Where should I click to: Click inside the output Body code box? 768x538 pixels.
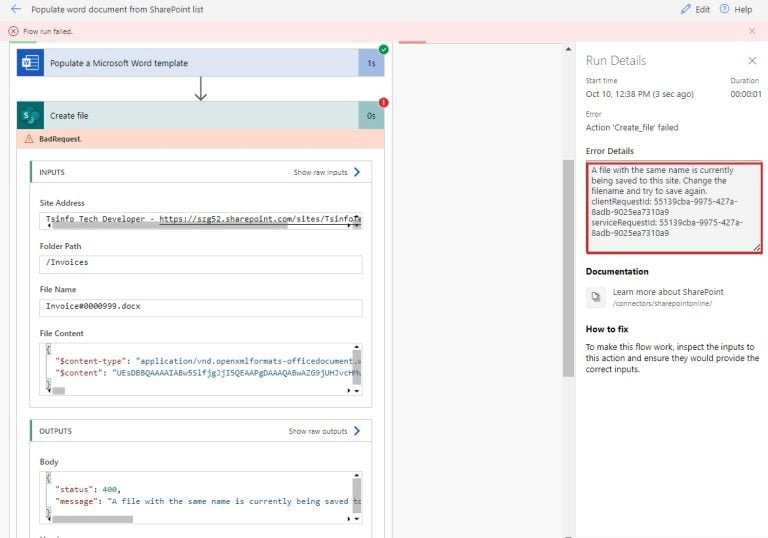click(201, 497)
